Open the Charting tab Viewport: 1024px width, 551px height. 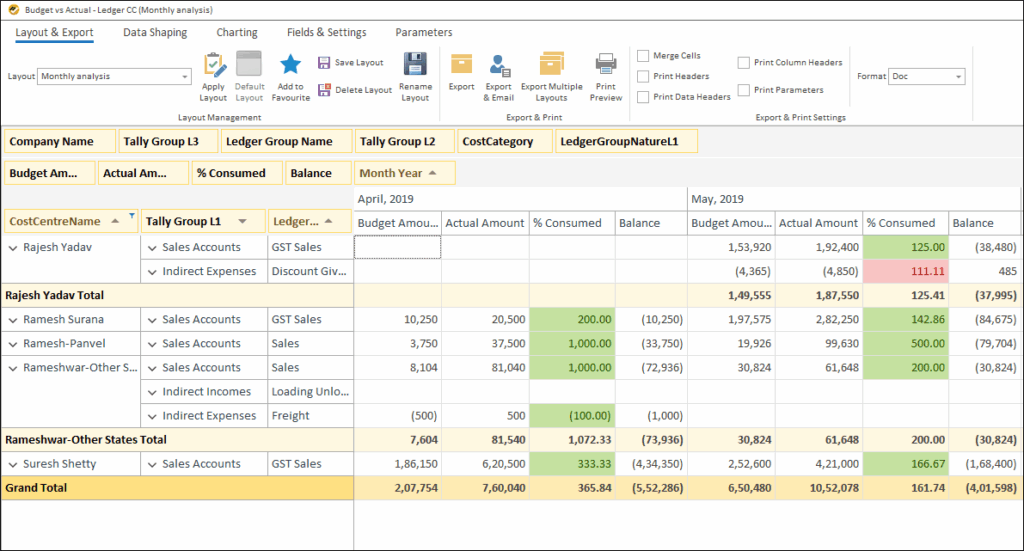237,33
